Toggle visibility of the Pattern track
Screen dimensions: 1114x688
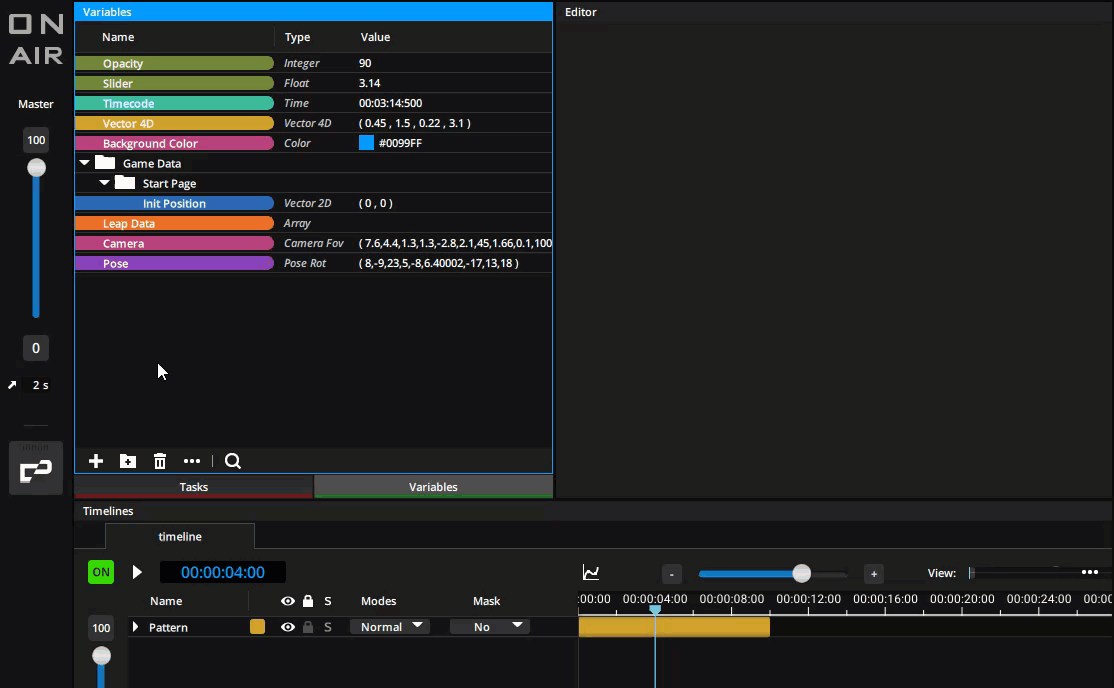pyautogui.click(x=288, y=627)
